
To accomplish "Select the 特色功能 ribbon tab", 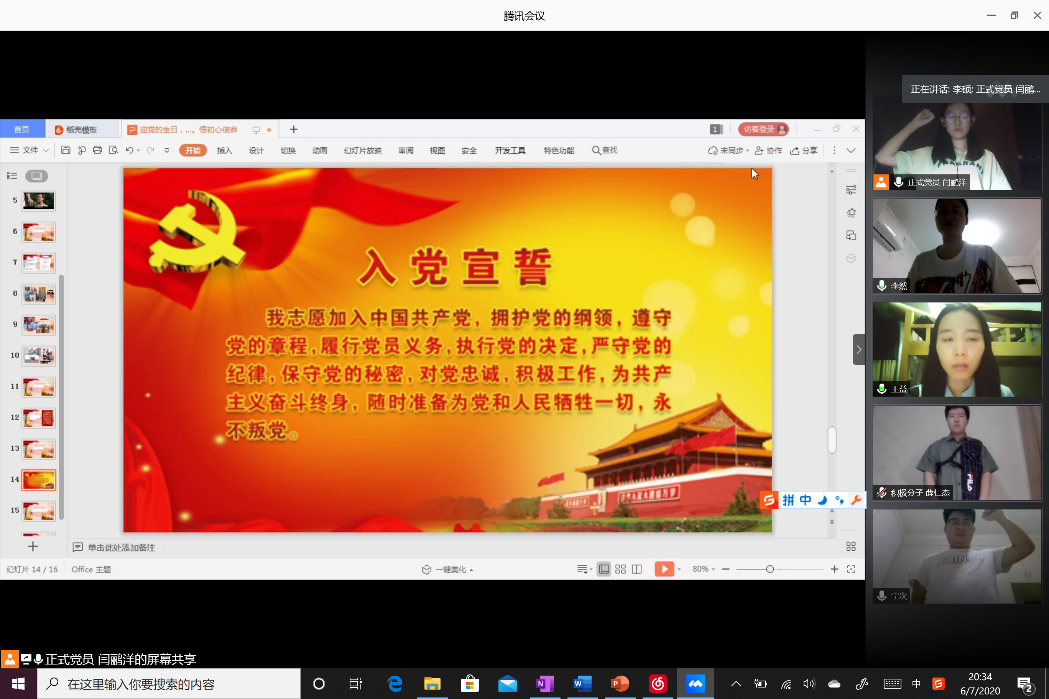I will pos(559,151).
